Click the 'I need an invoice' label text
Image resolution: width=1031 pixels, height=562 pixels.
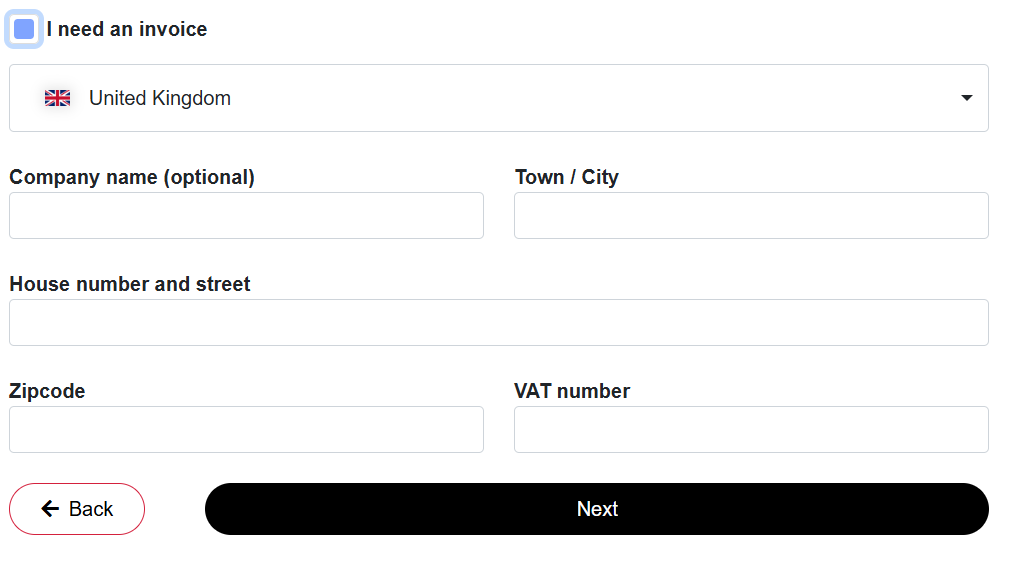pyautogui.click(x=127, y=29)
